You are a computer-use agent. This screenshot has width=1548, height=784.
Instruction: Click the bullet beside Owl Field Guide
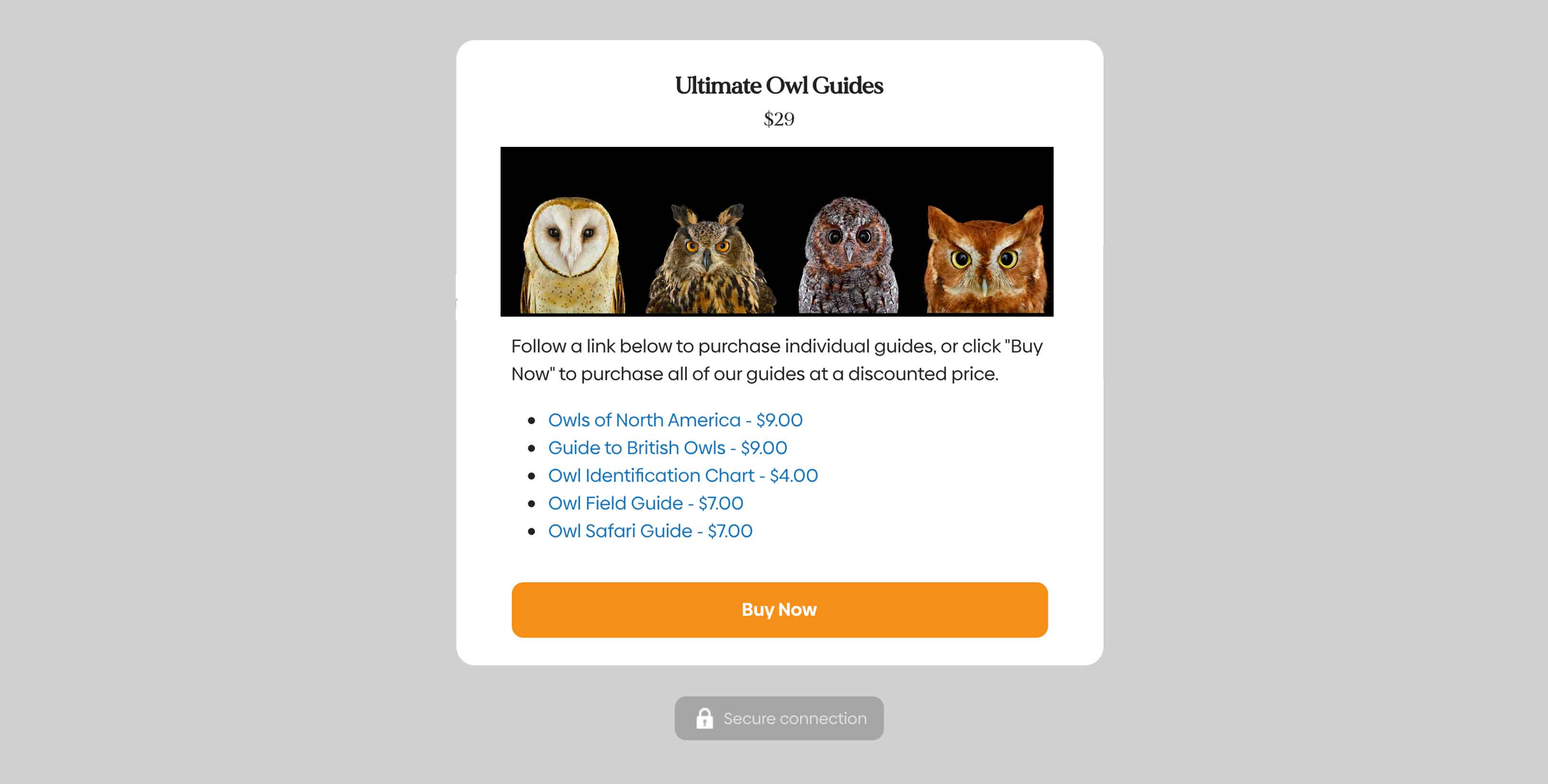(x=531, y=504)
